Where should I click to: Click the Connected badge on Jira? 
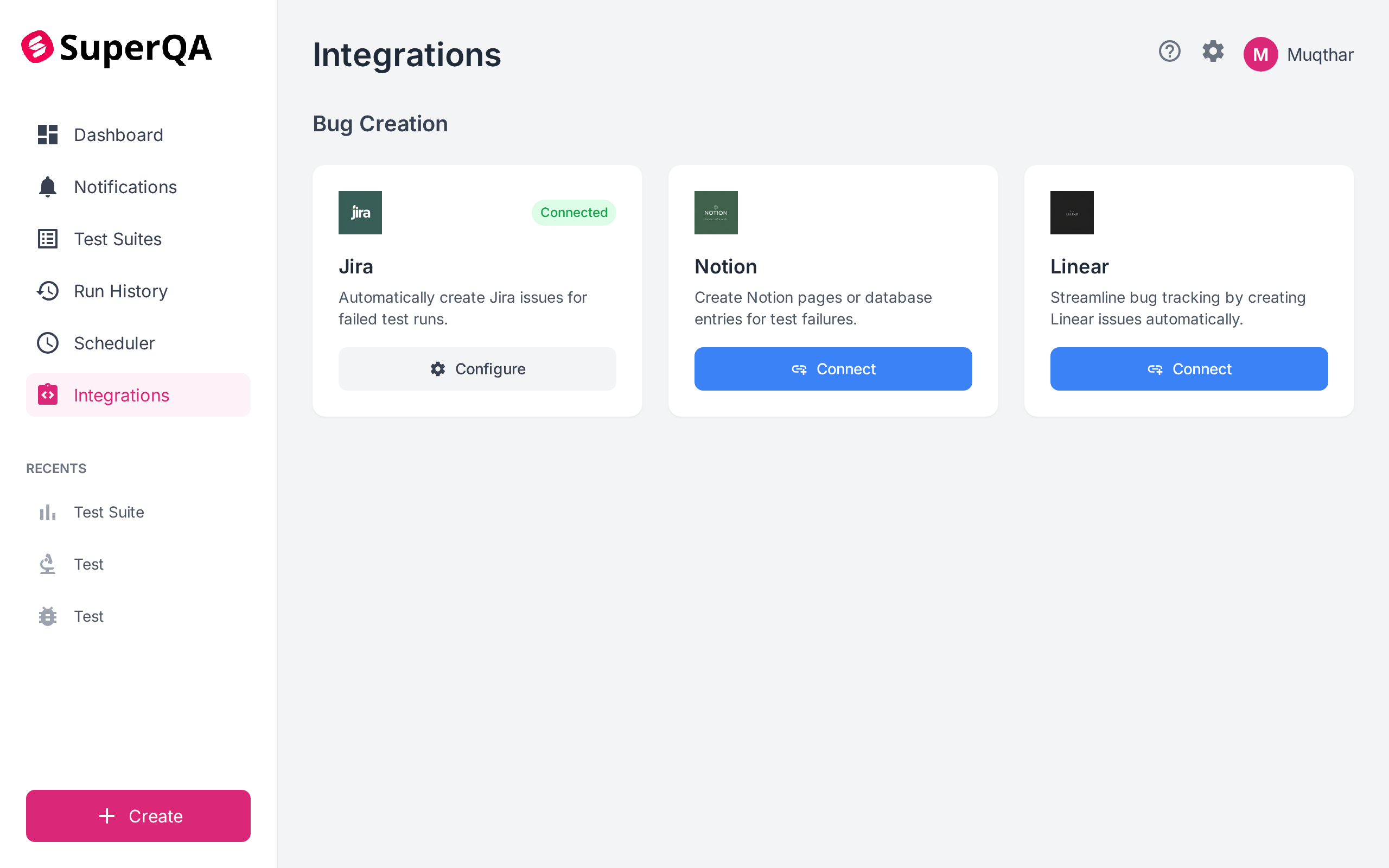coord(574,213)
